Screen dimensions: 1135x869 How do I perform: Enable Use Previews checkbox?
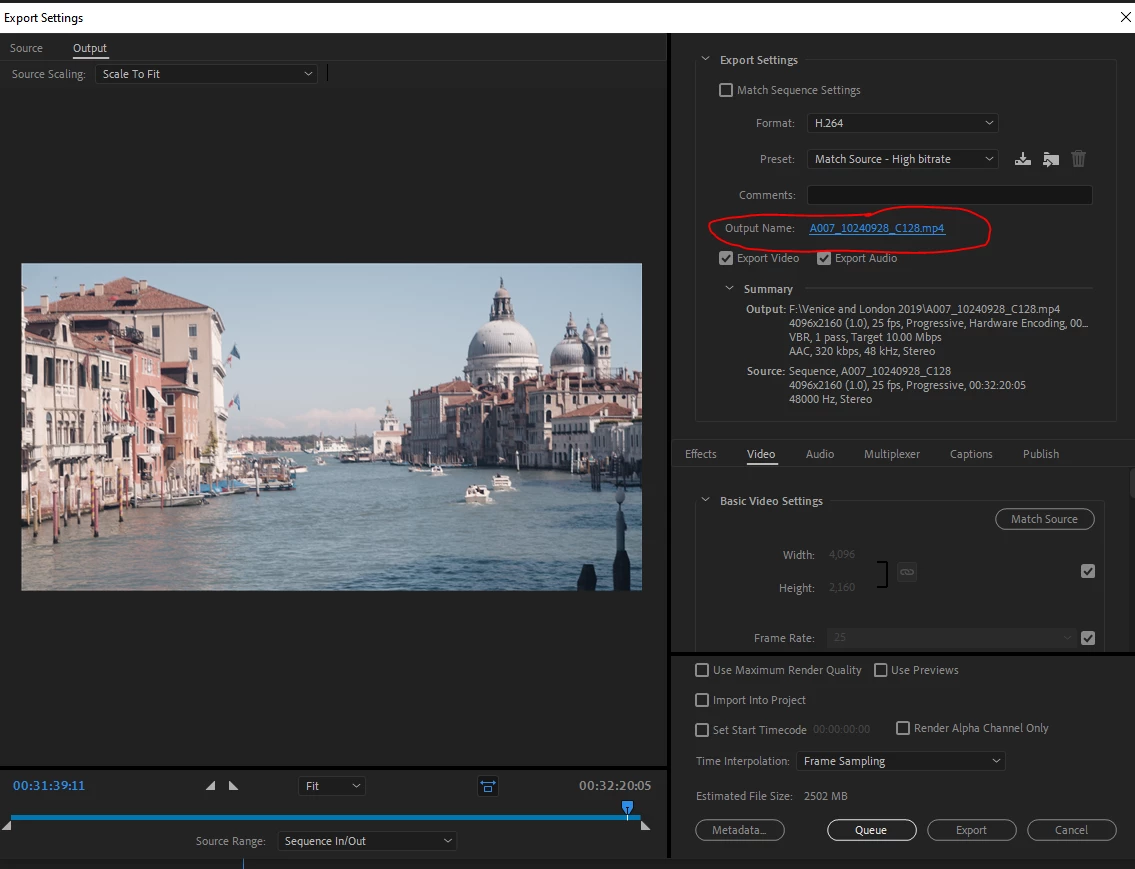(x=880, y=670)
